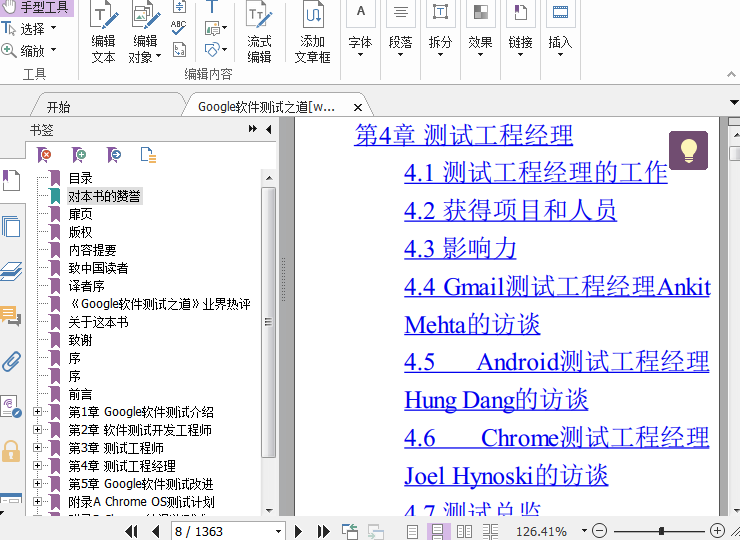Click the lightbulb tips button

point(688,151)
